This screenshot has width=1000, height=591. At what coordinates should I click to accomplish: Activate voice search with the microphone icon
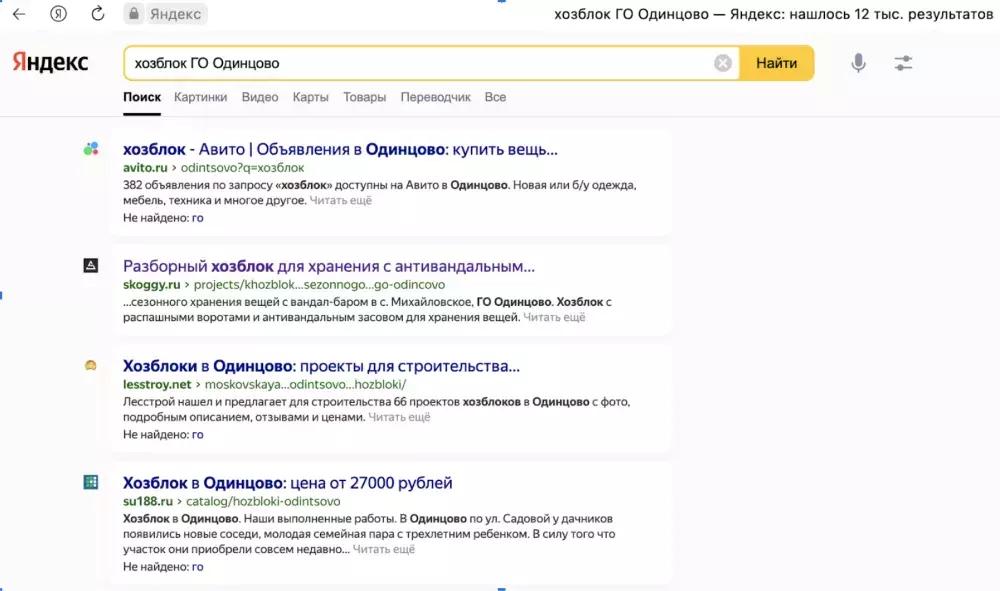coord(857,62)
